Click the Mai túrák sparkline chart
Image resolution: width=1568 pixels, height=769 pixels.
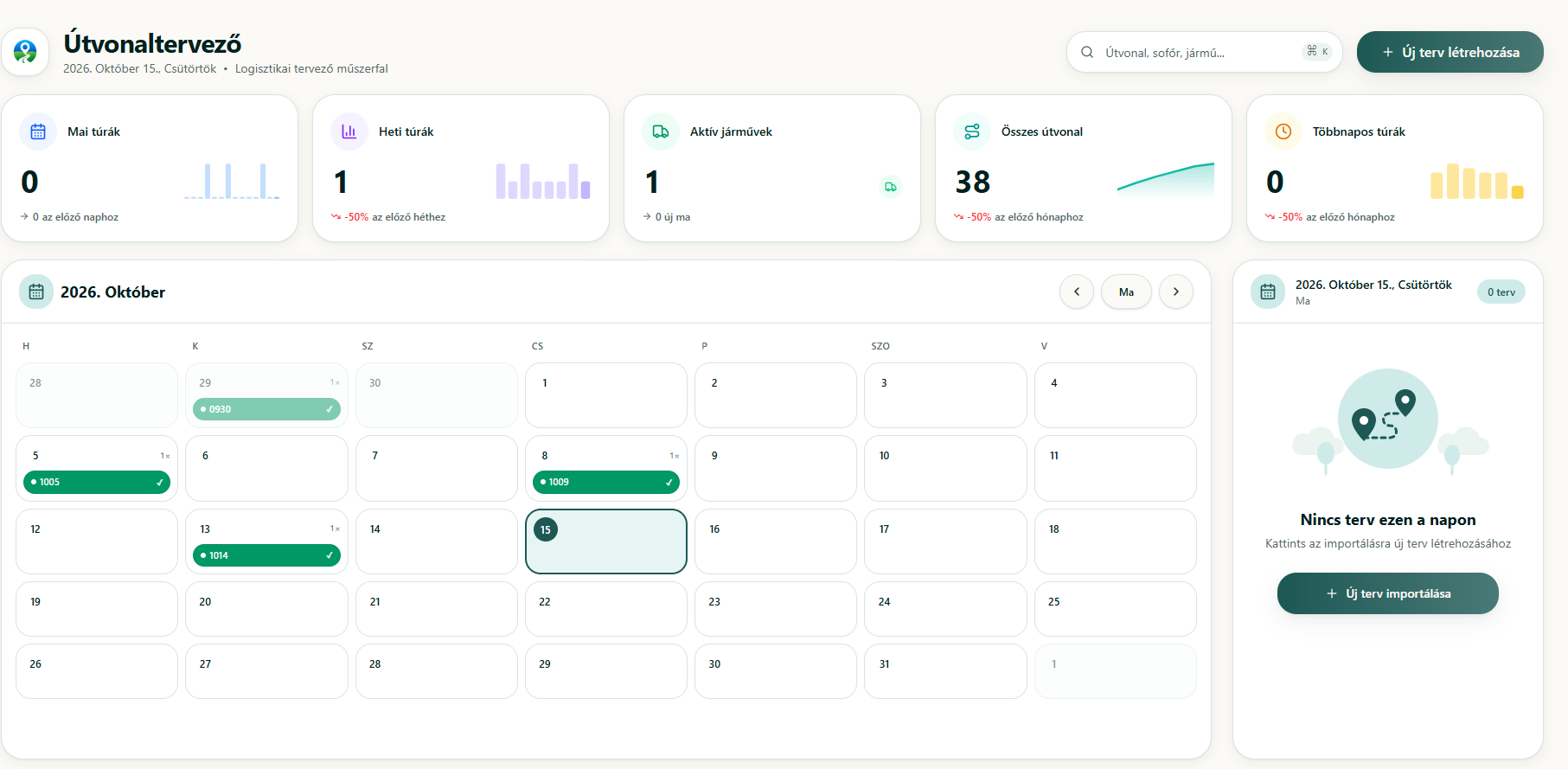pos(232,181)
